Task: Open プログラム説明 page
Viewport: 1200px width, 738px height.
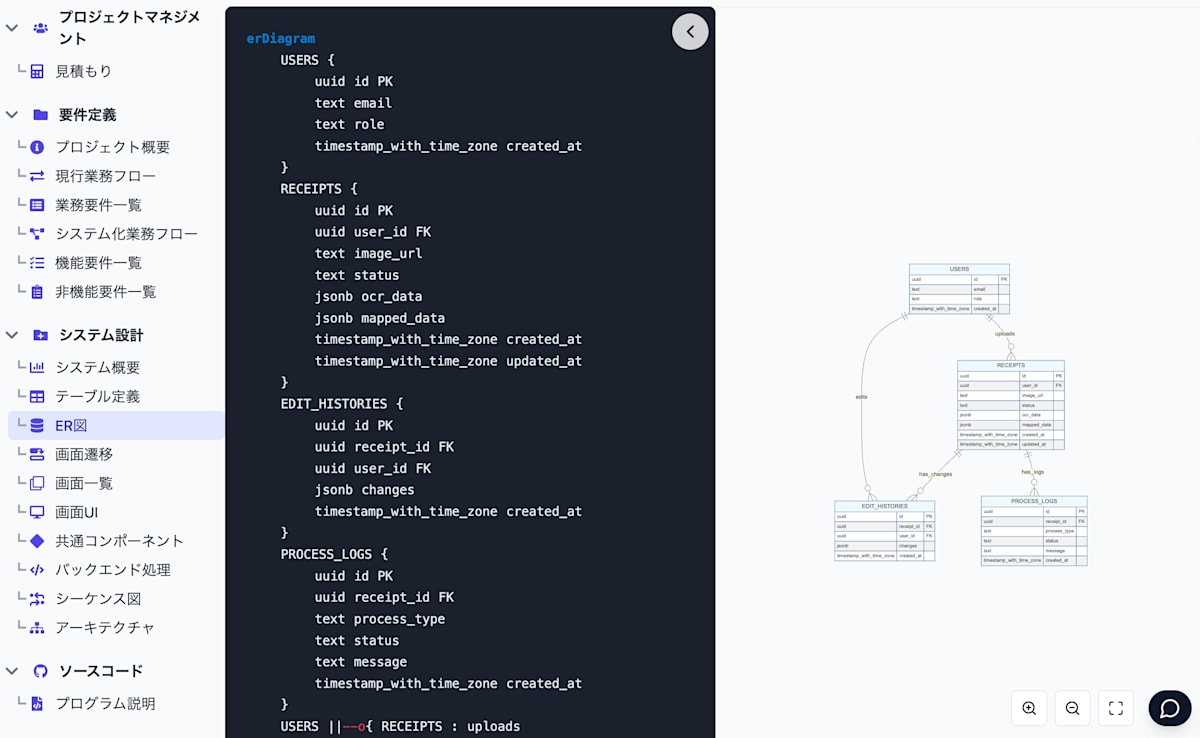Action: click(x=105, y=703)
